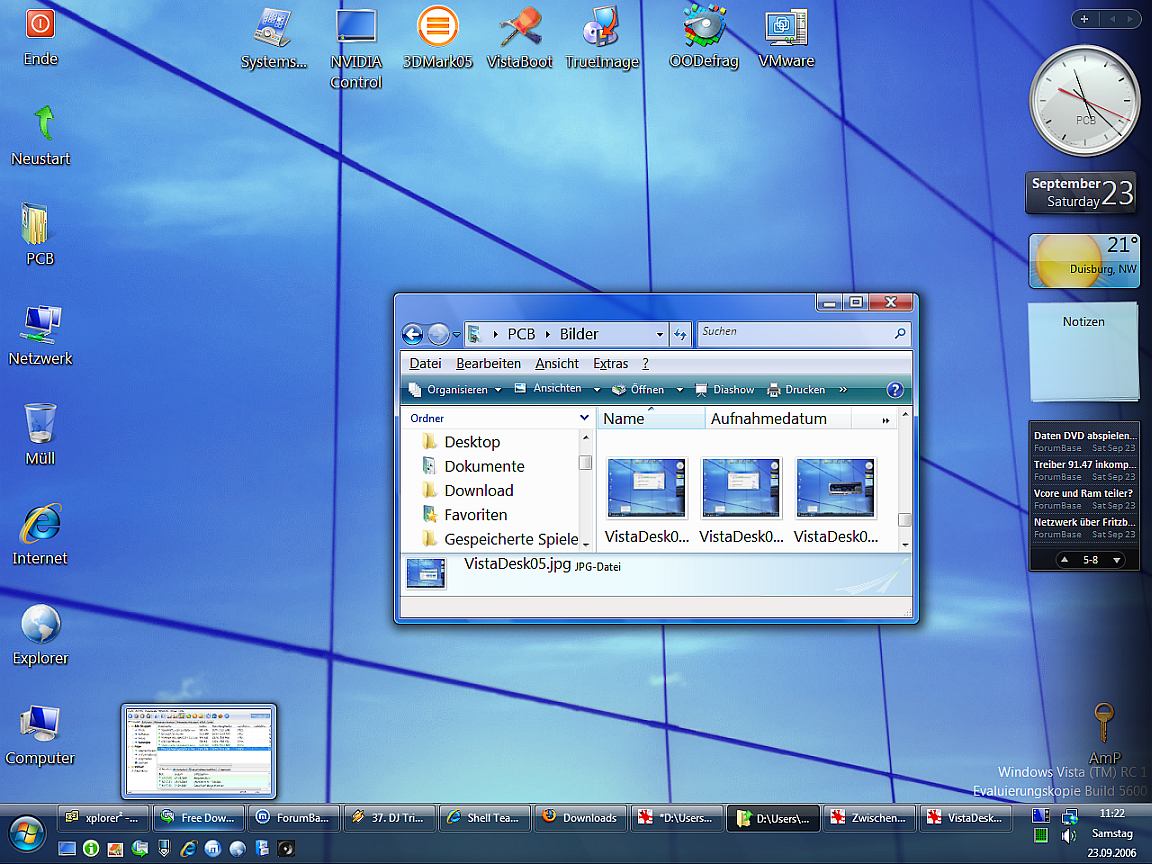
Task: Click the search magnifier in Suchen box
Action: 900,333
